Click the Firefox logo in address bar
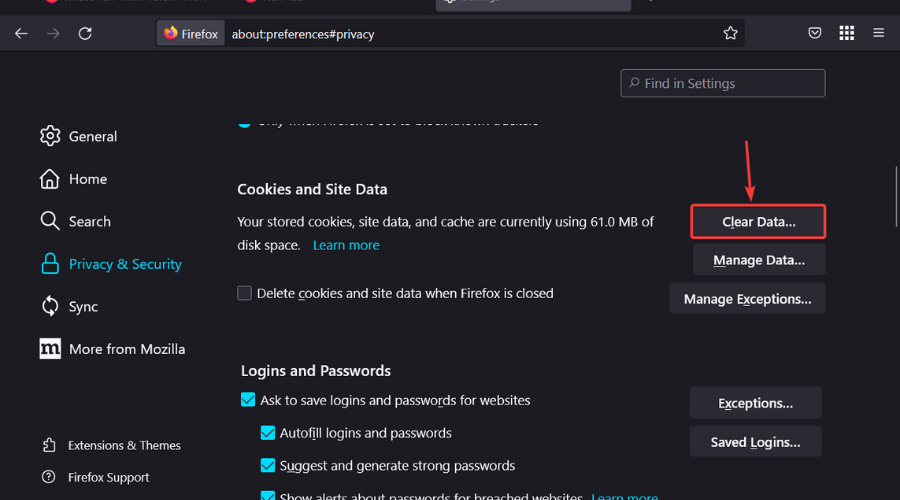 [x=171, y=33]
